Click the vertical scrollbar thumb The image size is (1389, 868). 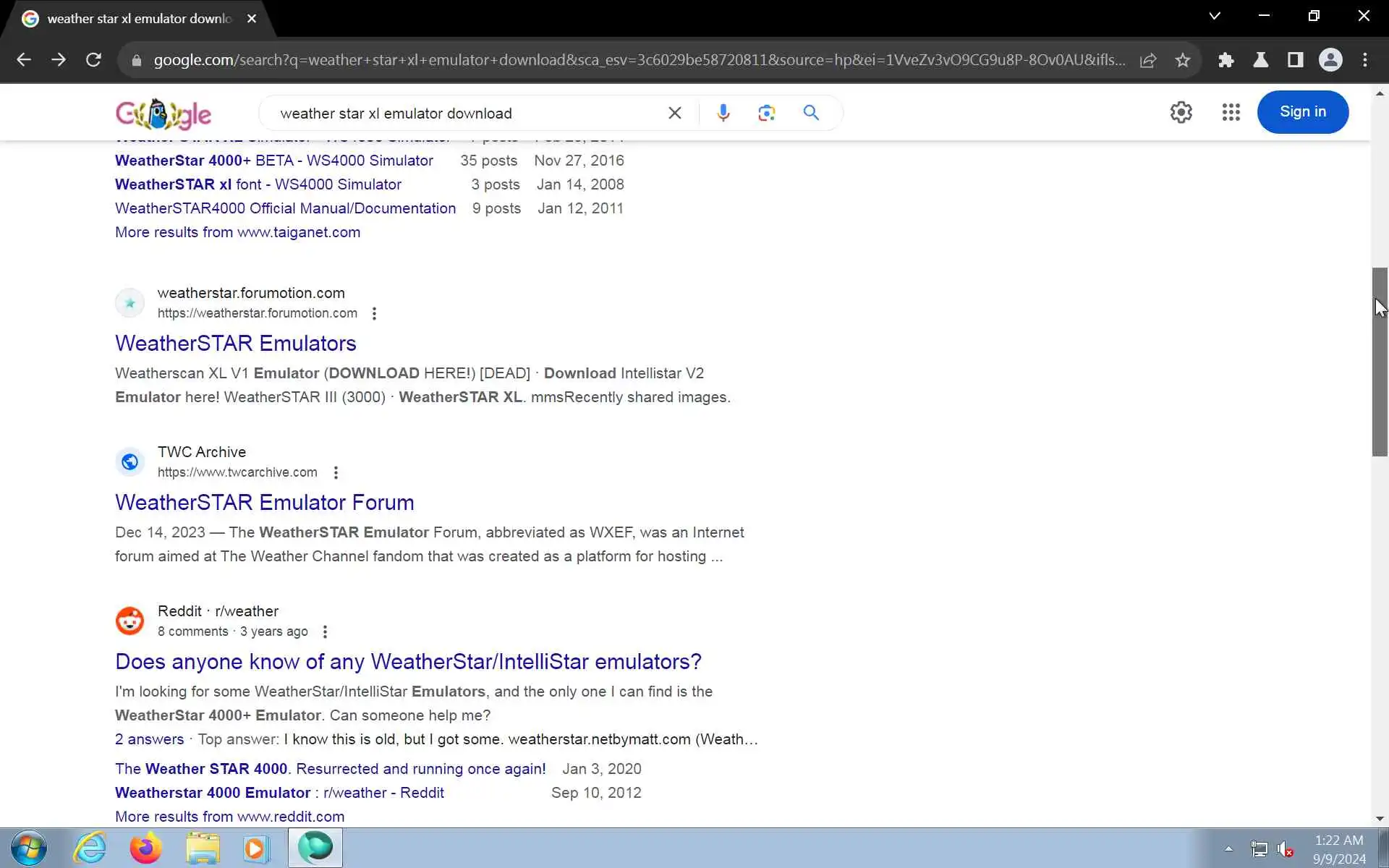[x=1379, y=362]
